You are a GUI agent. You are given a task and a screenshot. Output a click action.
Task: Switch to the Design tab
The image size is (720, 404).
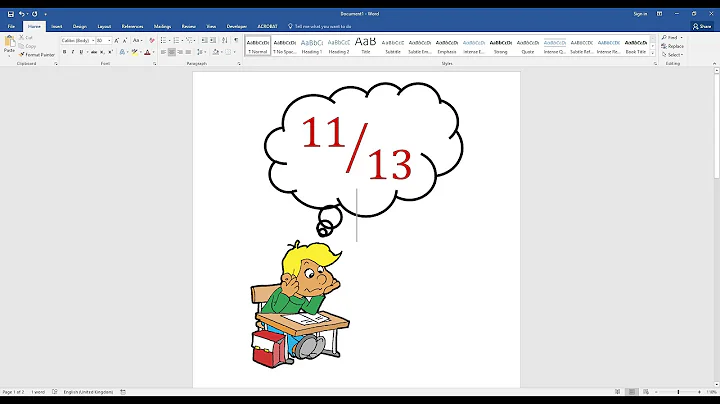(x=79, y=26)
